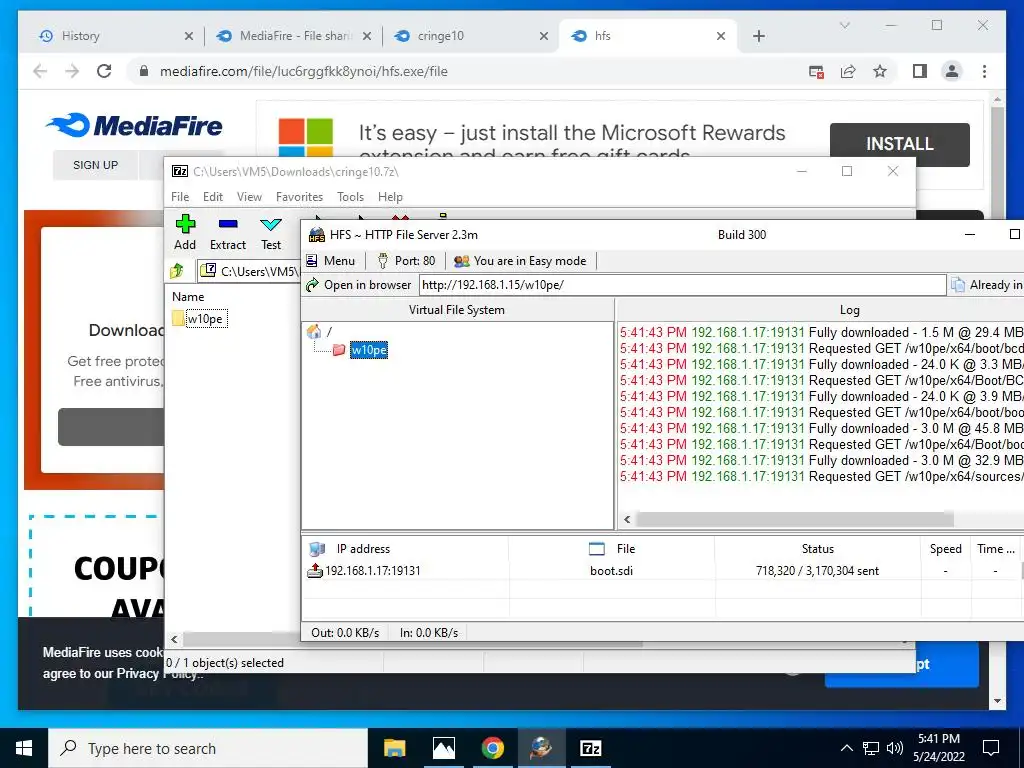Image resolution: width=1024 pixels, height=768 pixels.
Task: Select connection row 192.168.1.17:19131
Action: (663, 571)
